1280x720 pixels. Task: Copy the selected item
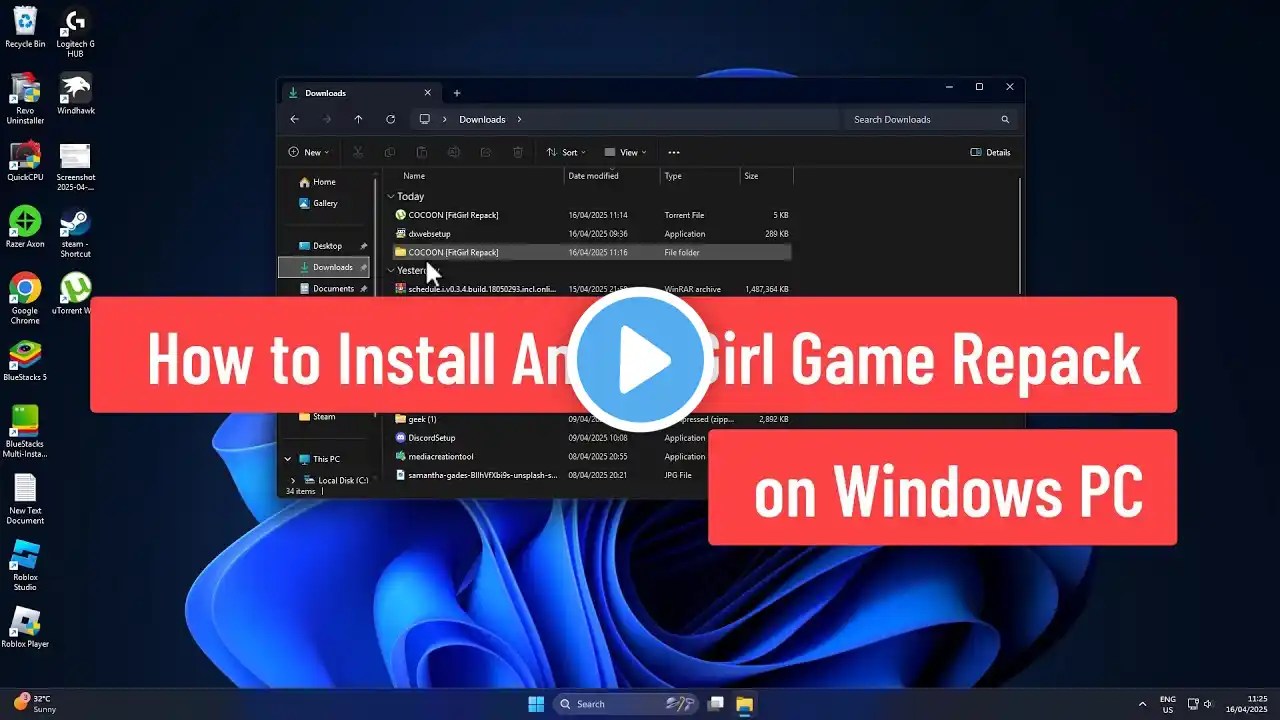click(x=390, y=152)
